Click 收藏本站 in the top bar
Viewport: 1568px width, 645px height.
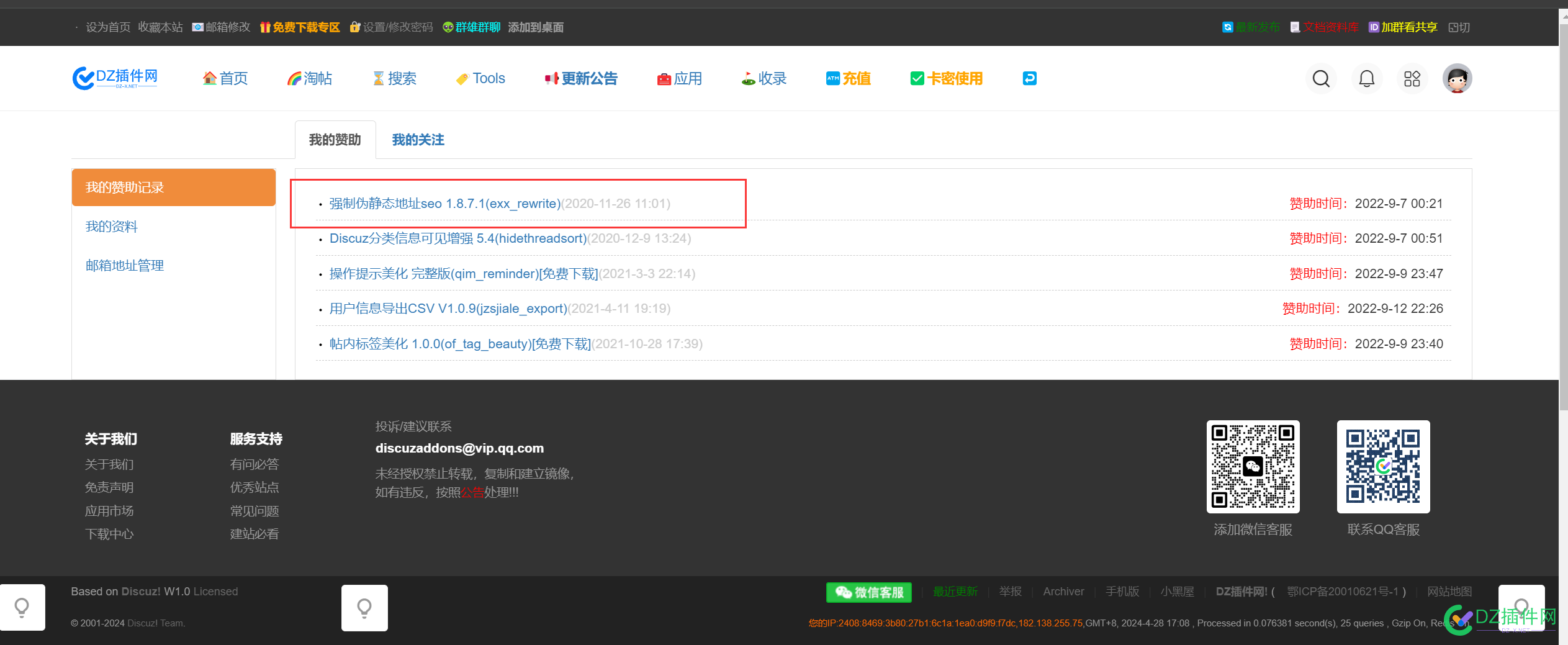[x=160, y=27]
